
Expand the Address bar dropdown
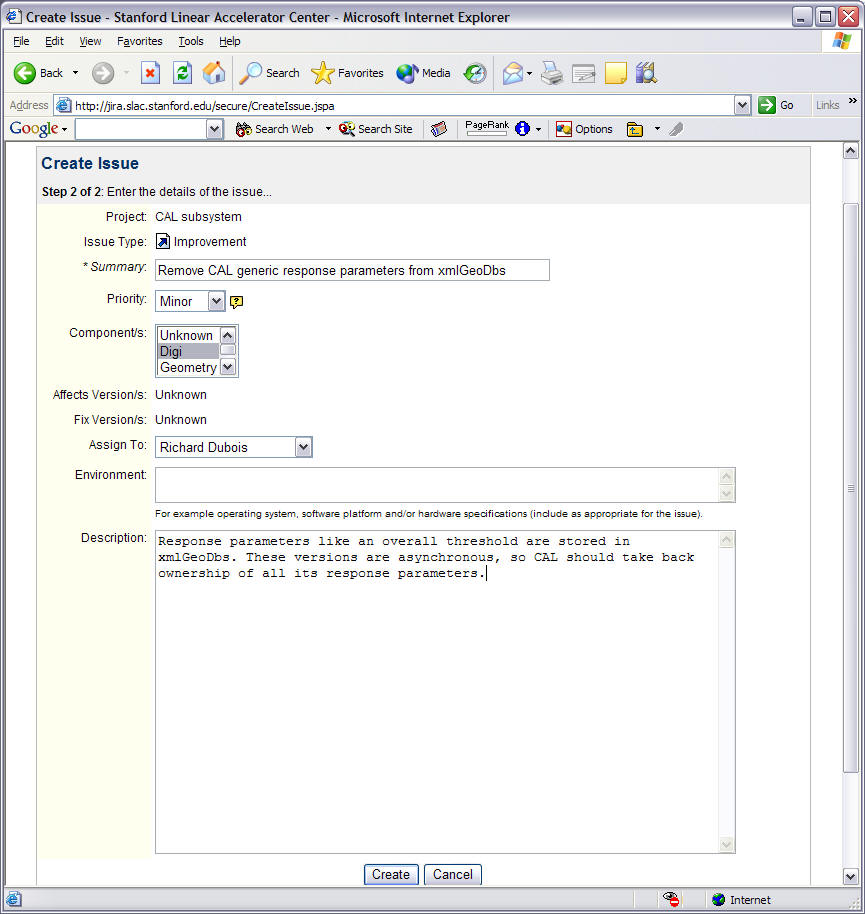coord(742,106)
